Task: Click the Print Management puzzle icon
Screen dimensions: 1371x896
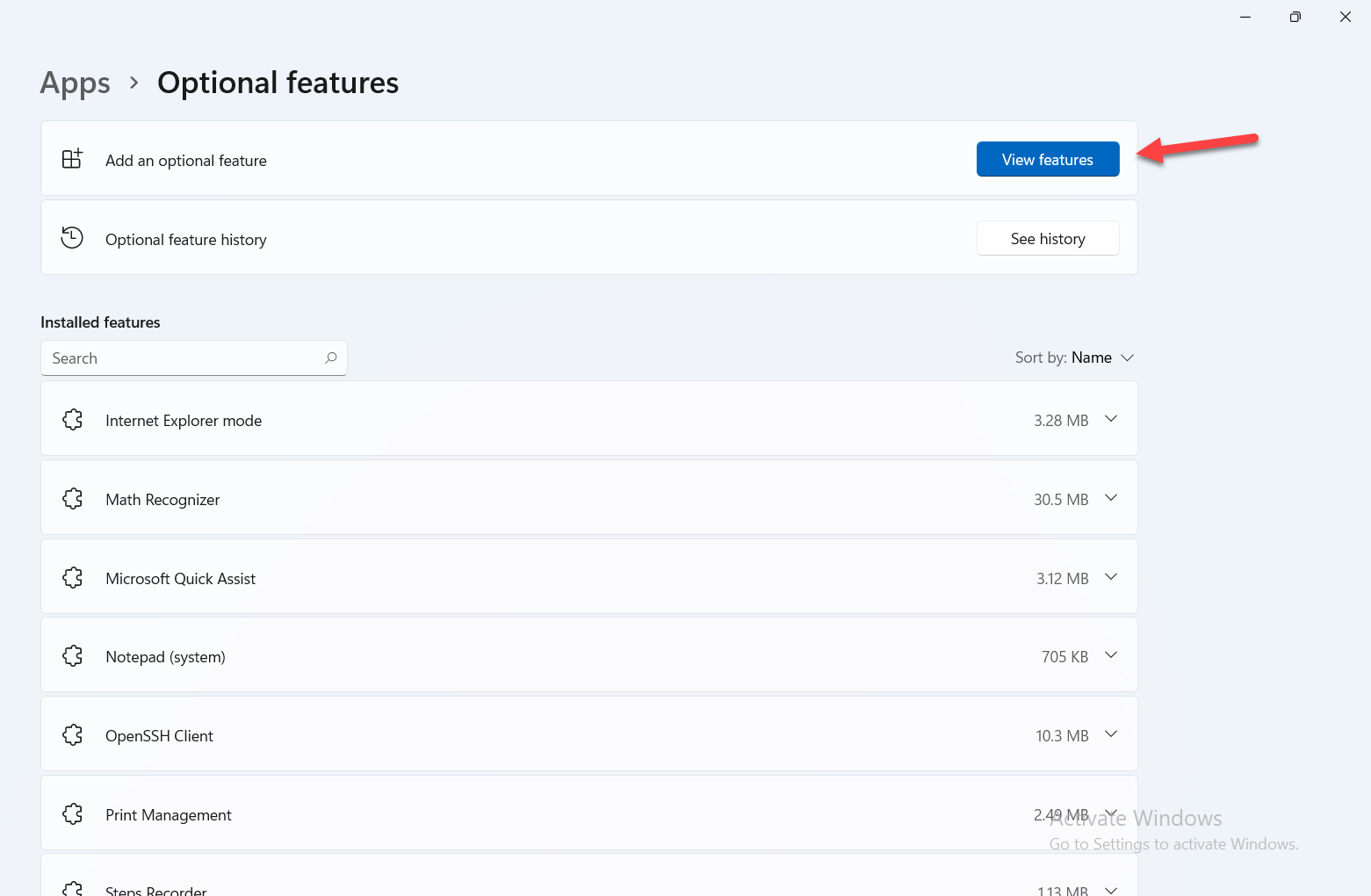Action: 73,814
